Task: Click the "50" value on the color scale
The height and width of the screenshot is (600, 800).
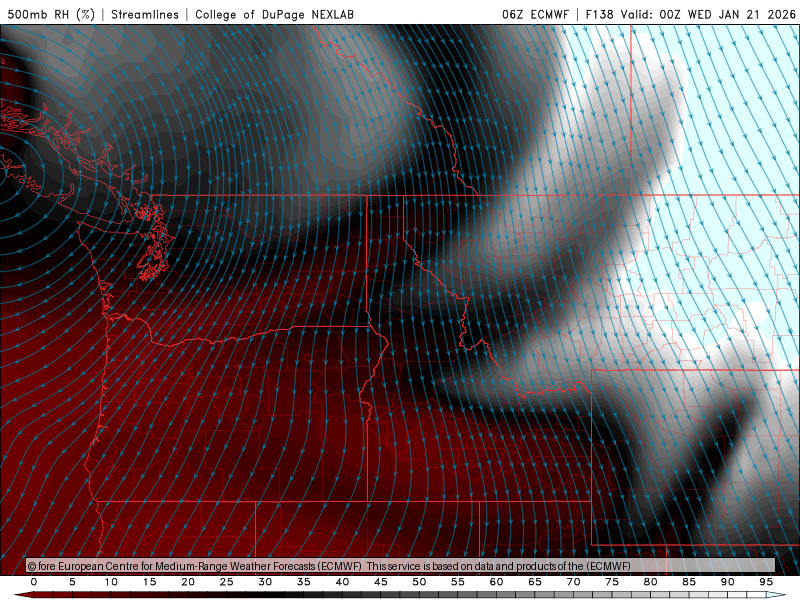Action: coord(419,582)
